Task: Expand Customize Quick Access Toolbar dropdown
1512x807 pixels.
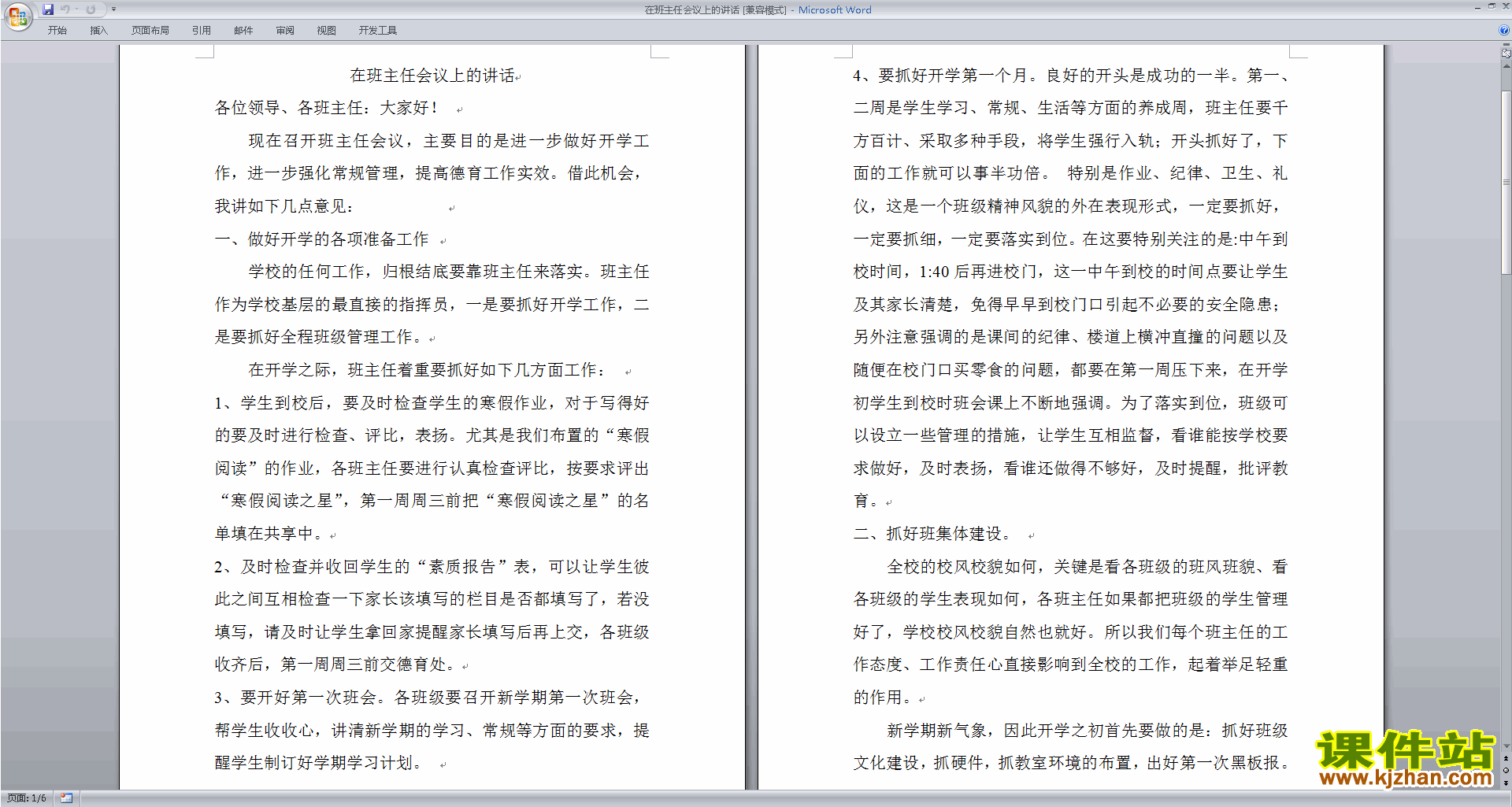Action: (113, 9)
